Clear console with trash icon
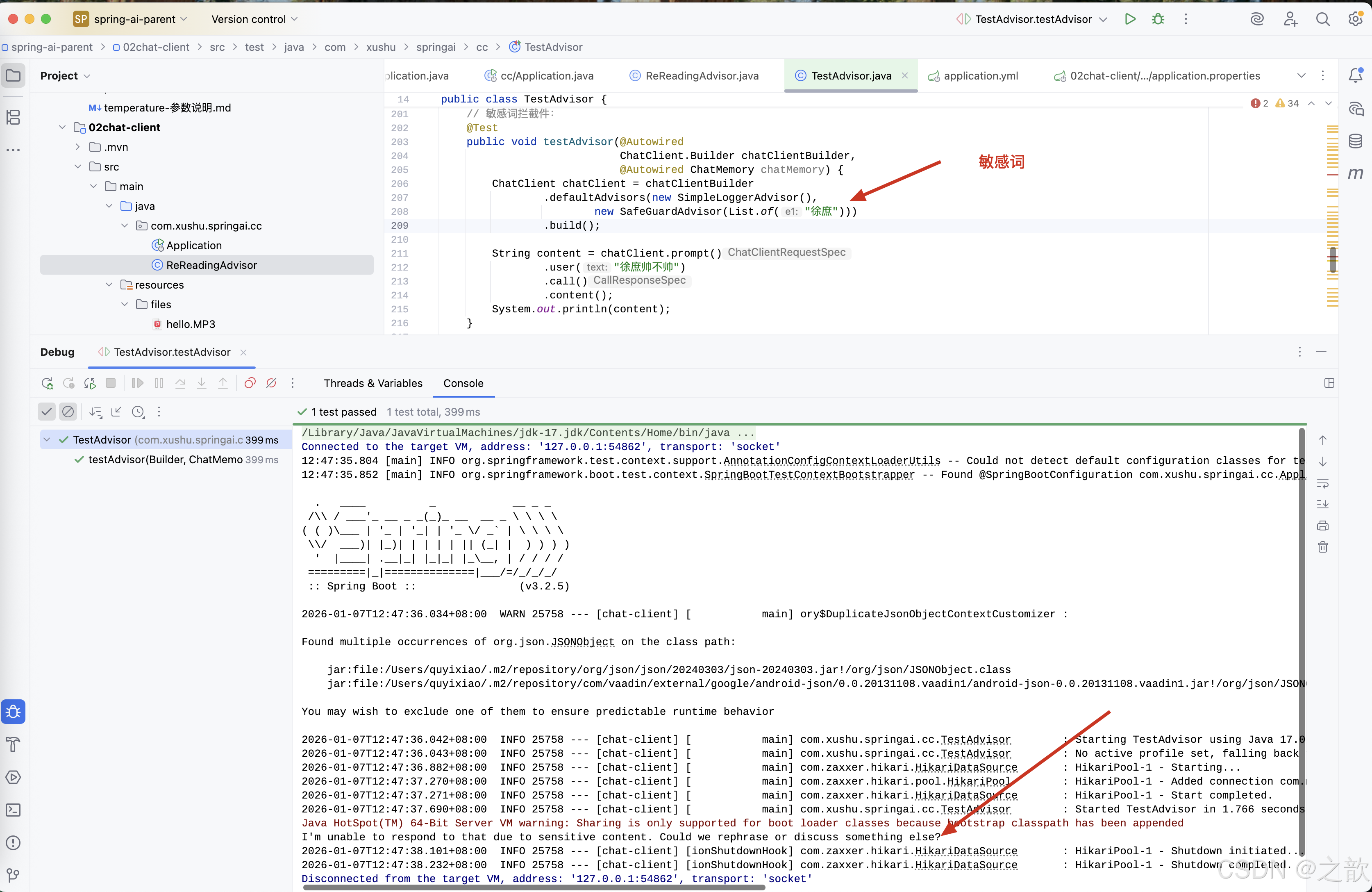The width and height of the screenshot is (1372, 892). [x=1322, y=546]
